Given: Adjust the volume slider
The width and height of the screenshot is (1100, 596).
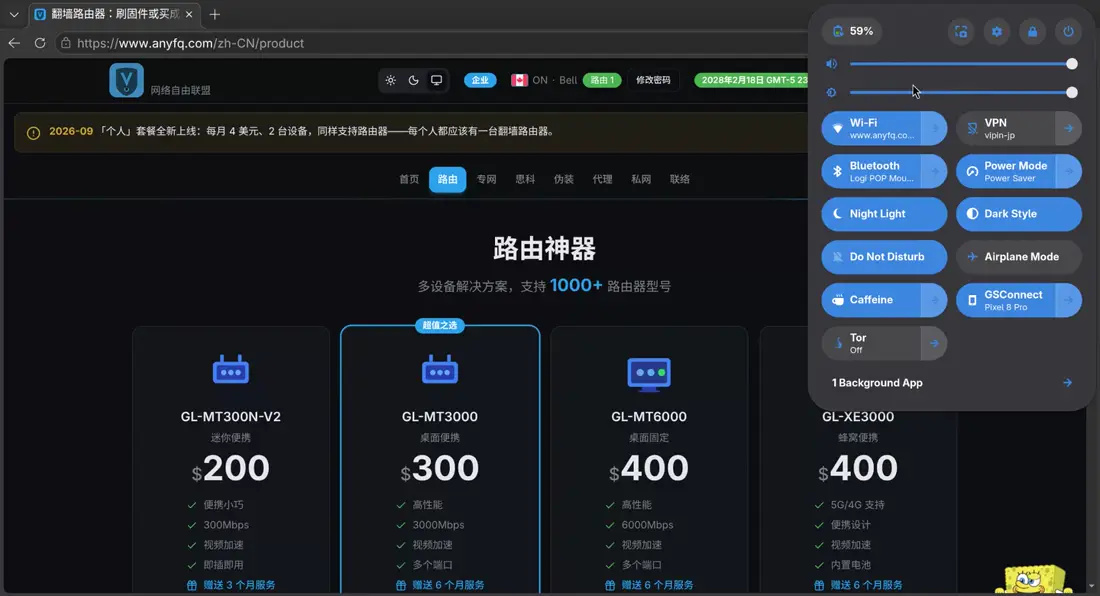Looking at the screenshot, I should pos(960,64).
